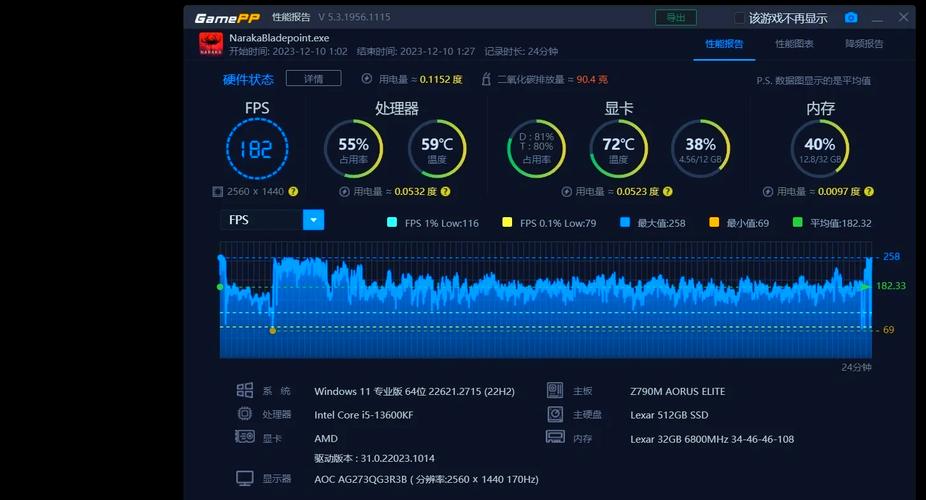The height and width of the screenshot is (500, 926).
Task: Click the help icon beside GPU power 0.0523
Action: (667, 191)
